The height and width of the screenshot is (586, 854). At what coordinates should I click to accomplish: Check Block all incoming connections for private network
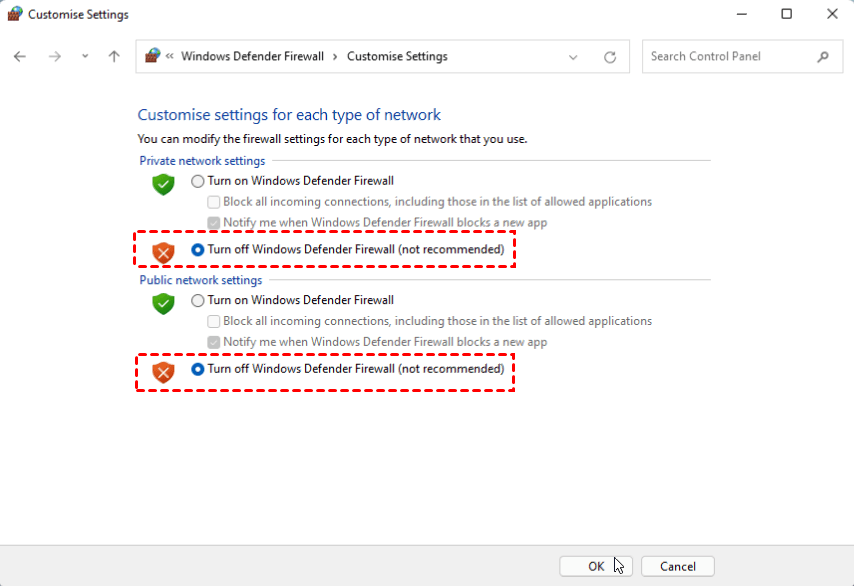coord(214,202)
